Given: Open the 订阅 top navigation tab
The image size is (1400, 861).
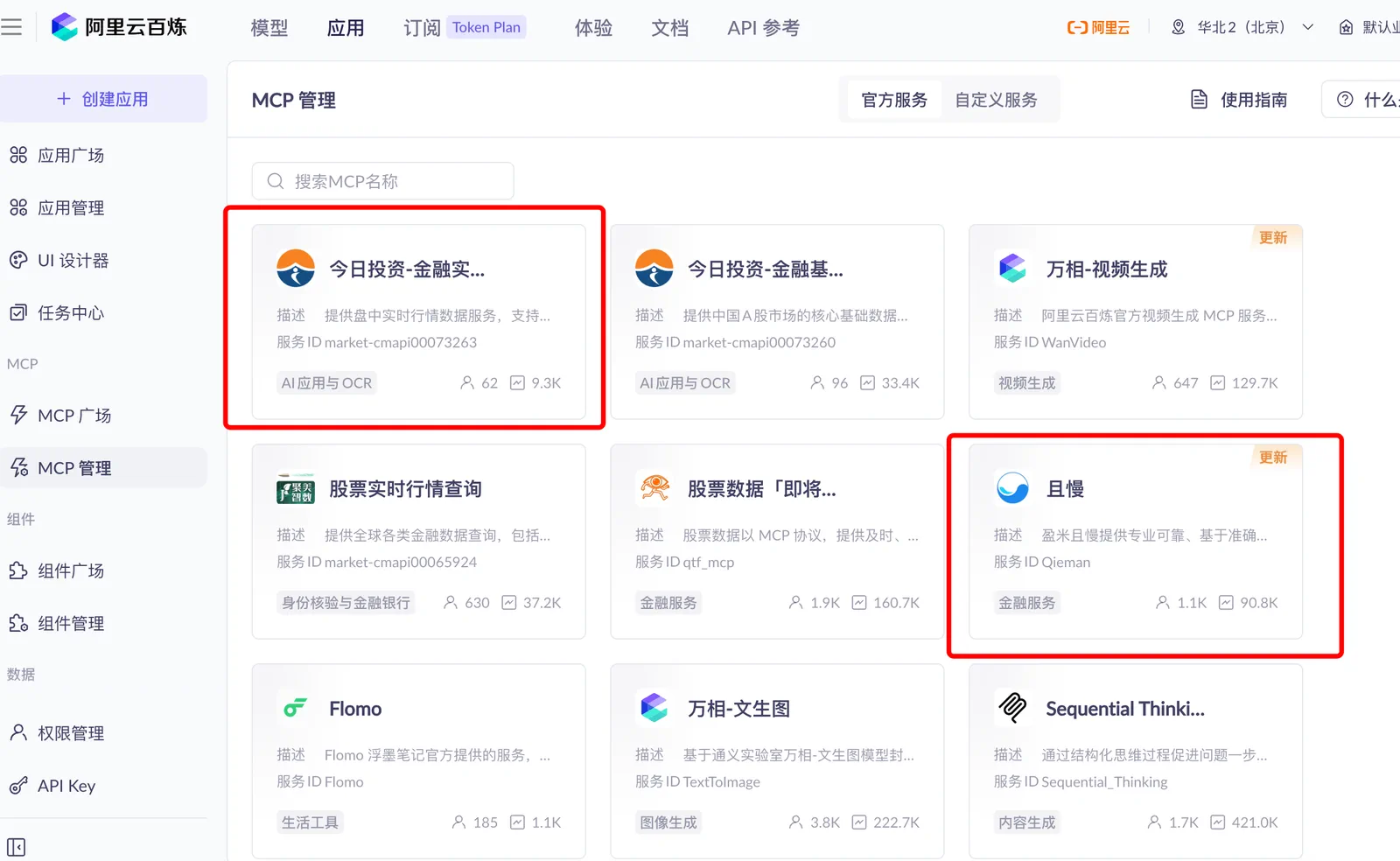Looking at the screenshot, I should click(x=422, y=28).
